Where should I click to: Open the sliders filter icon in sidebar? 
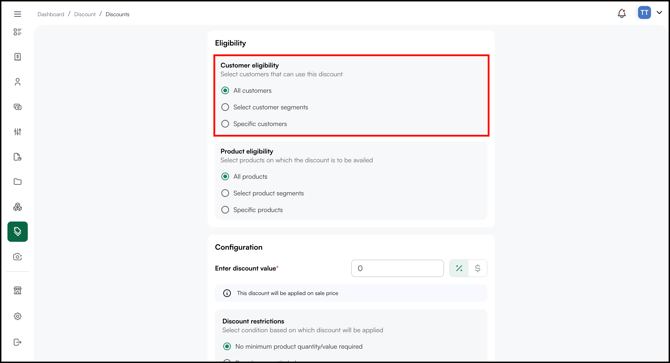pos(18,132)
